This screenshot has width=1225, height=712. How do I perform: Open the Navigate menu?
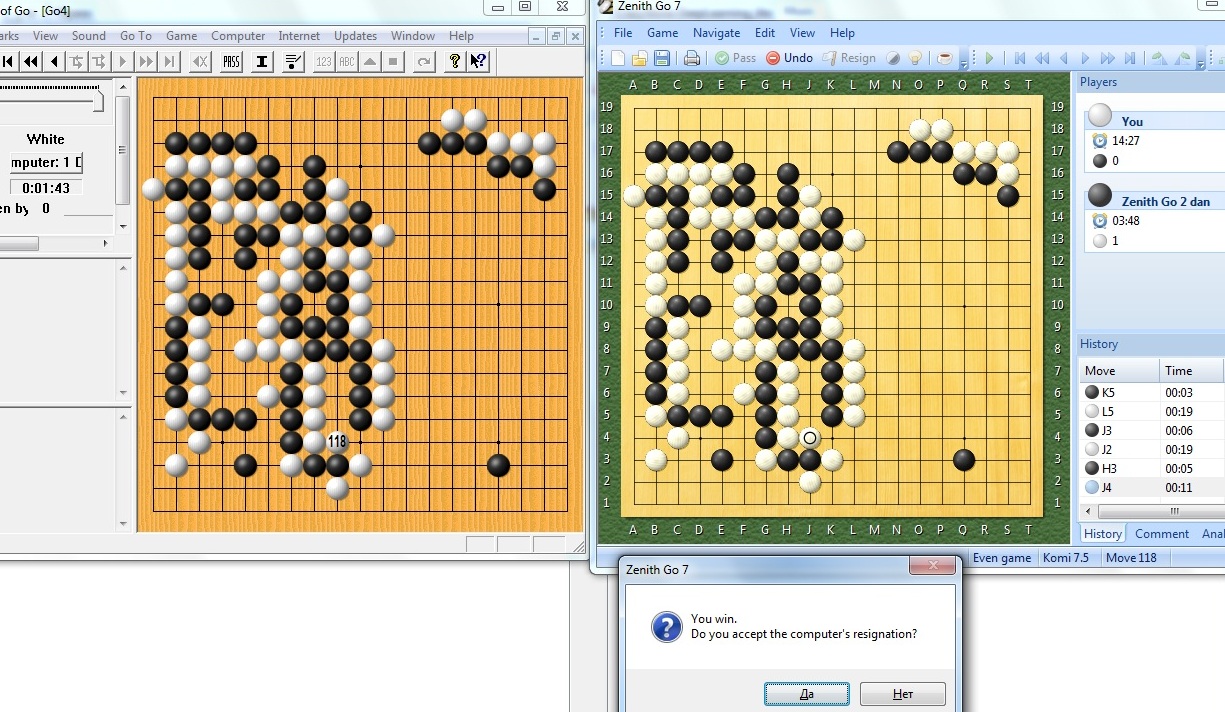tap(716, 33)
